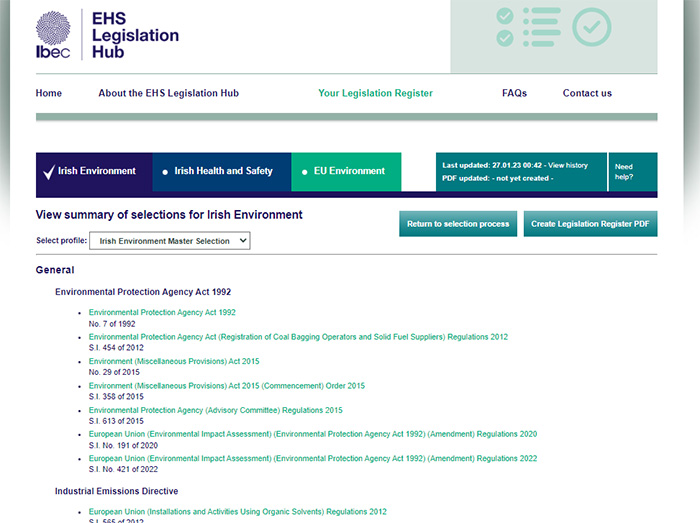Image resolution: width=700 pixels, height=523 pixels.
Task: Open Environment (Miscellaneous Provisions) Act 2015 link
Action: pos(174,361)
